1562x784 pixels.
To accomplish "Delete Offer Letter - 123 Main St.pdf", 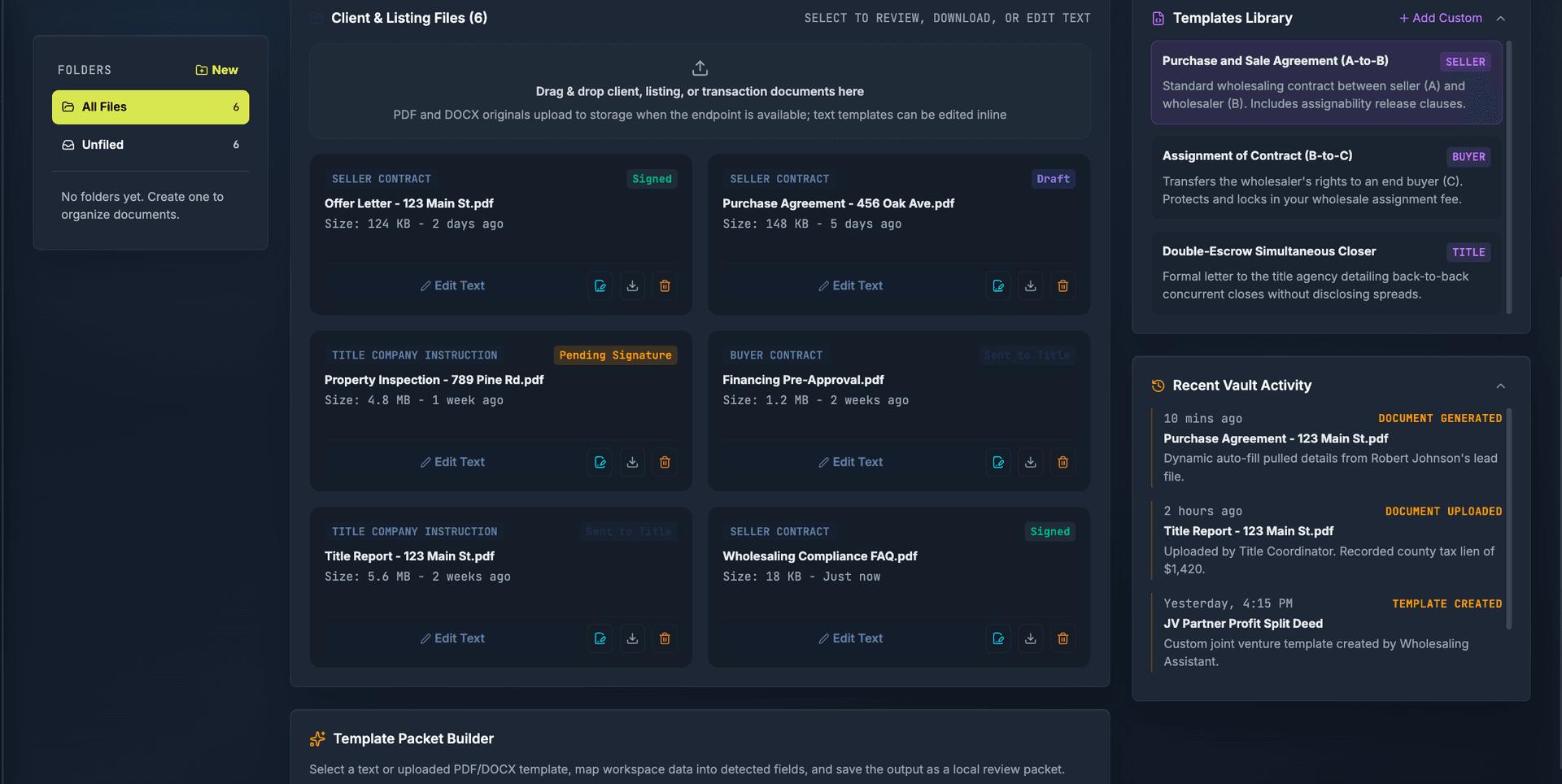I will point(665,285).
